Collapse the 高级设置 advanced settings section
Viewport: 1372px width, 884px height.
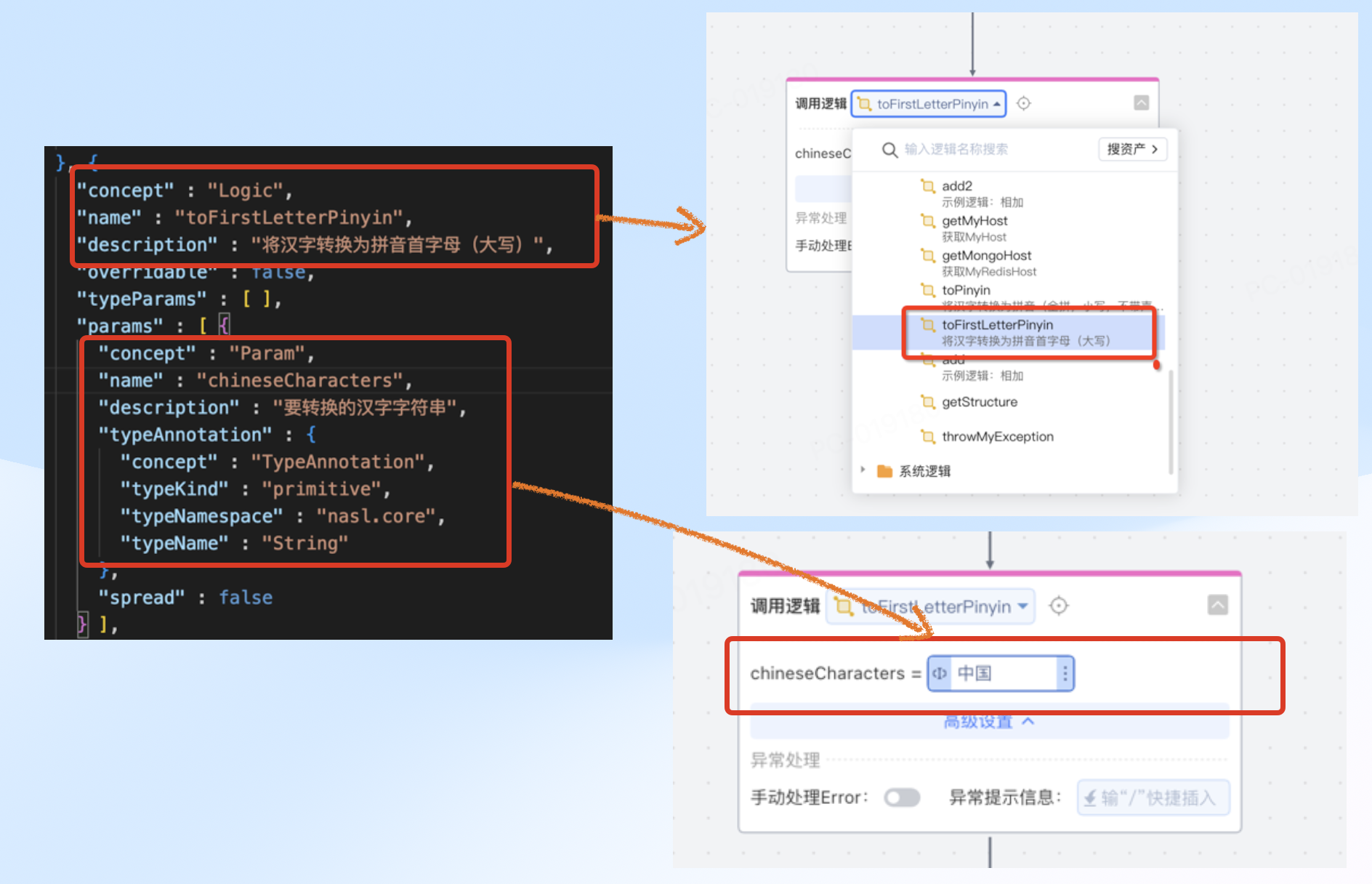coord(988,722)
